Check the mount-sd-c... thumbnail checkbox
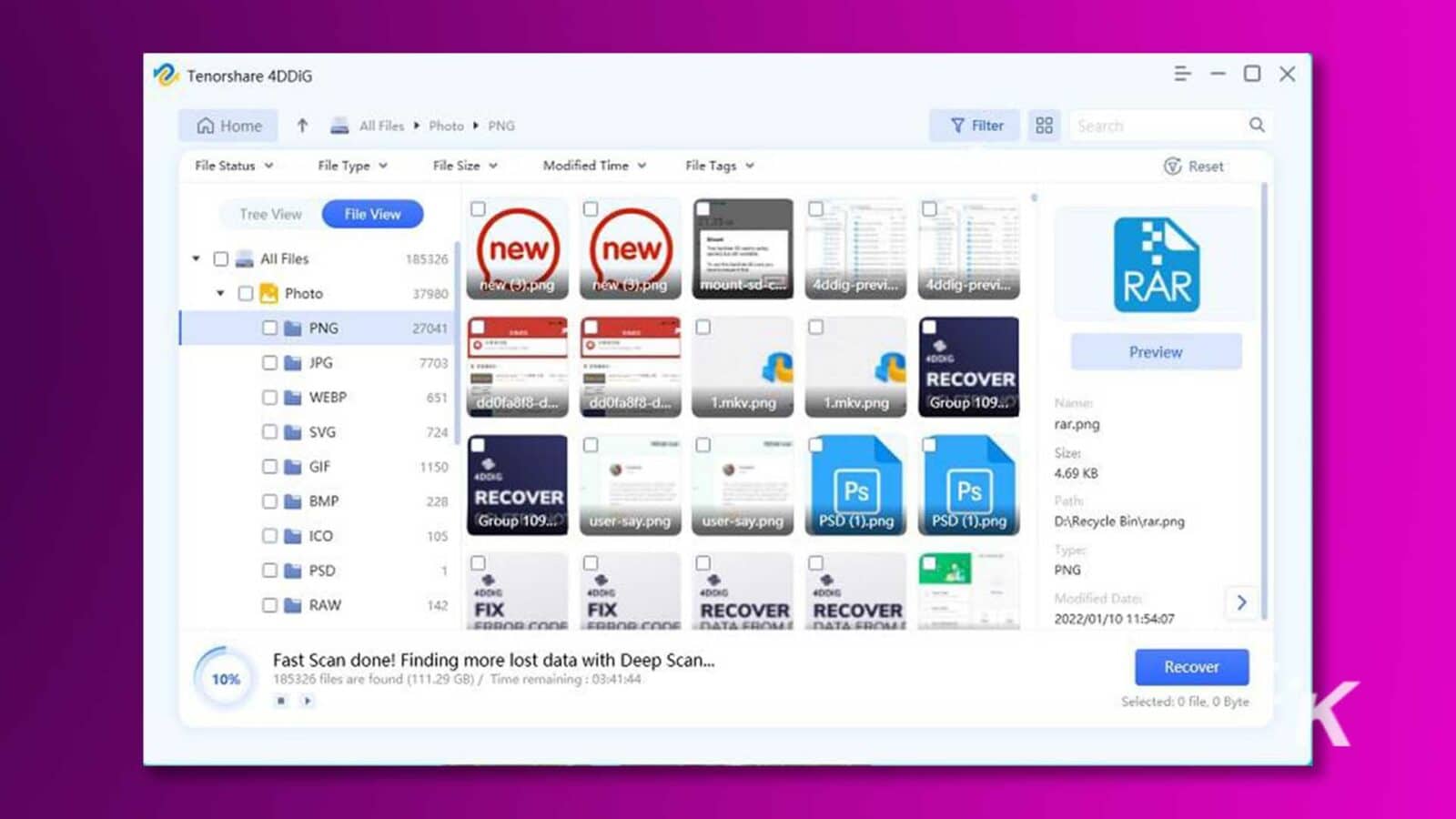1456x819 pixels. pyautogui.click(x=703, y=209)
